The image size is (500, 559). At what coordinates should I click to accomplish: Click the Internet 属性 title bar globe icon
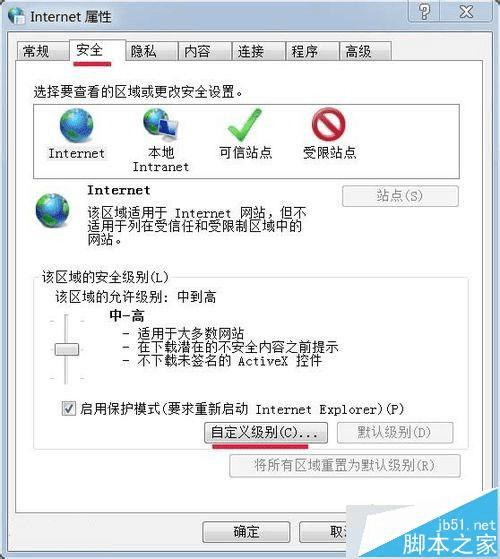coord(16,16)
